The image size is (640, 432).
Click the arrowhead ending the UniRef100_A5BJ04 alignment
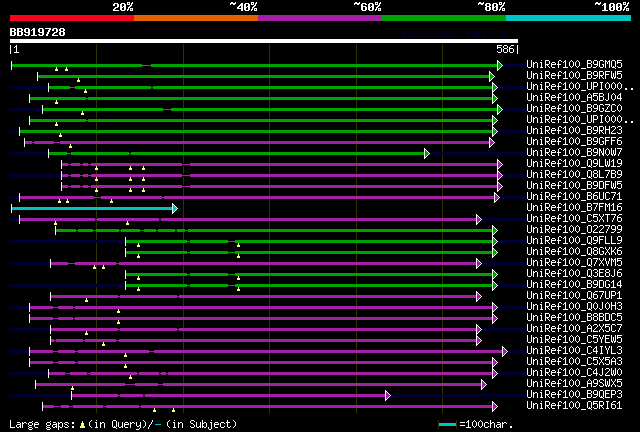(495, 98)
